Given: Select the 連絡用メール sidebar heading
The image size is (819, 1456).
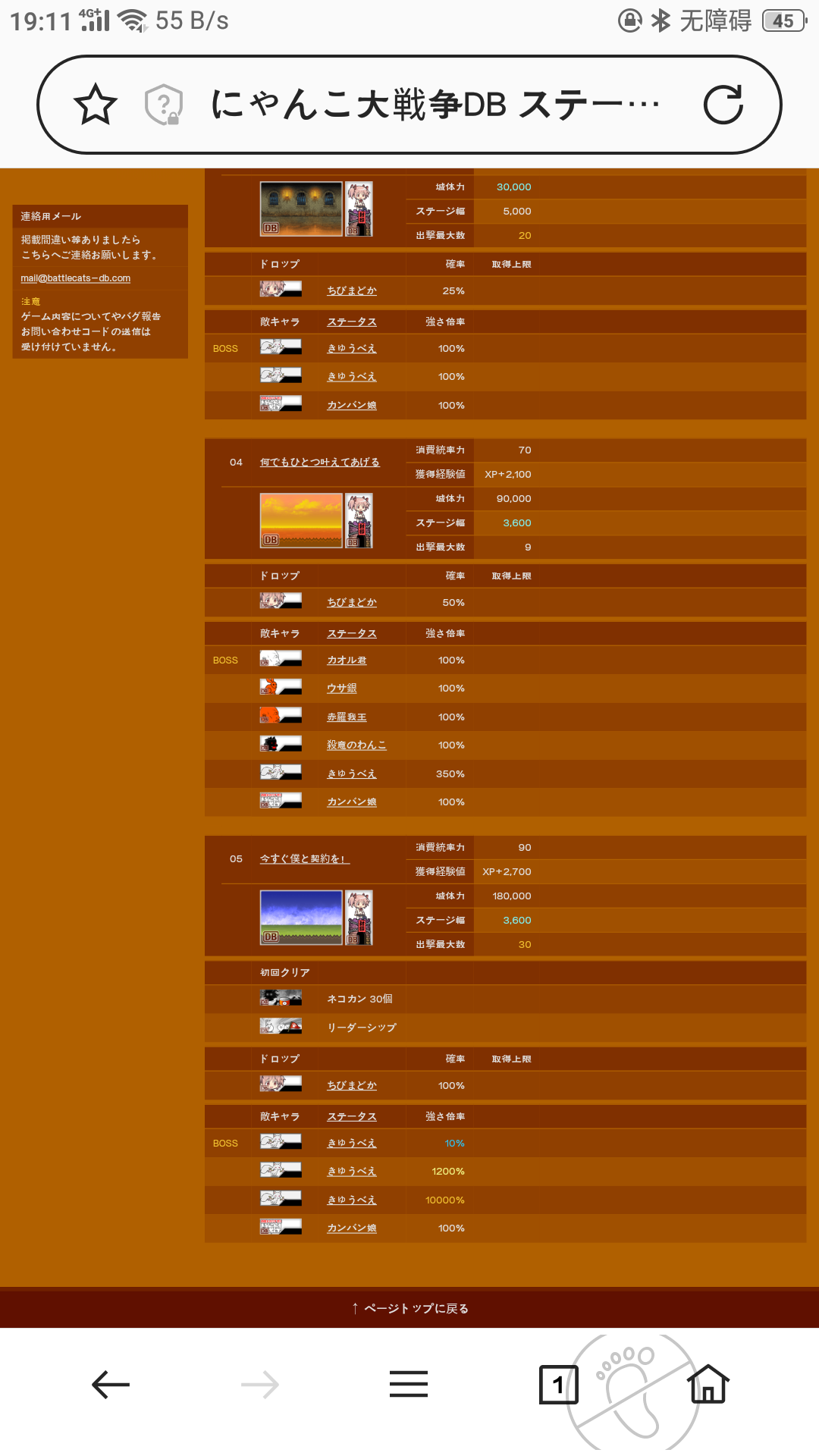Looking at the screenshot, I should pyautogui.click(x=51, y=217).
